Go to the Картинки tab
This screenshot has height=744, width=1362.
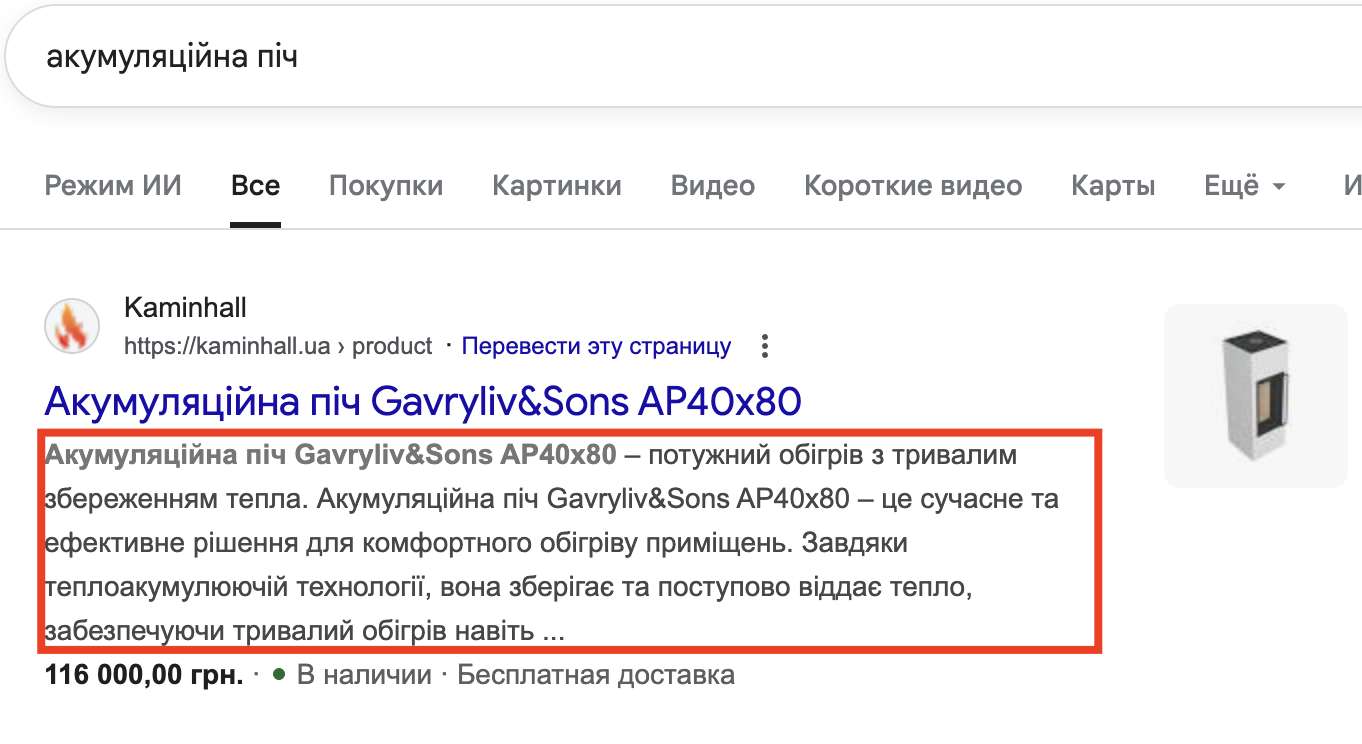pyautogui.click(x=556, y=186)
